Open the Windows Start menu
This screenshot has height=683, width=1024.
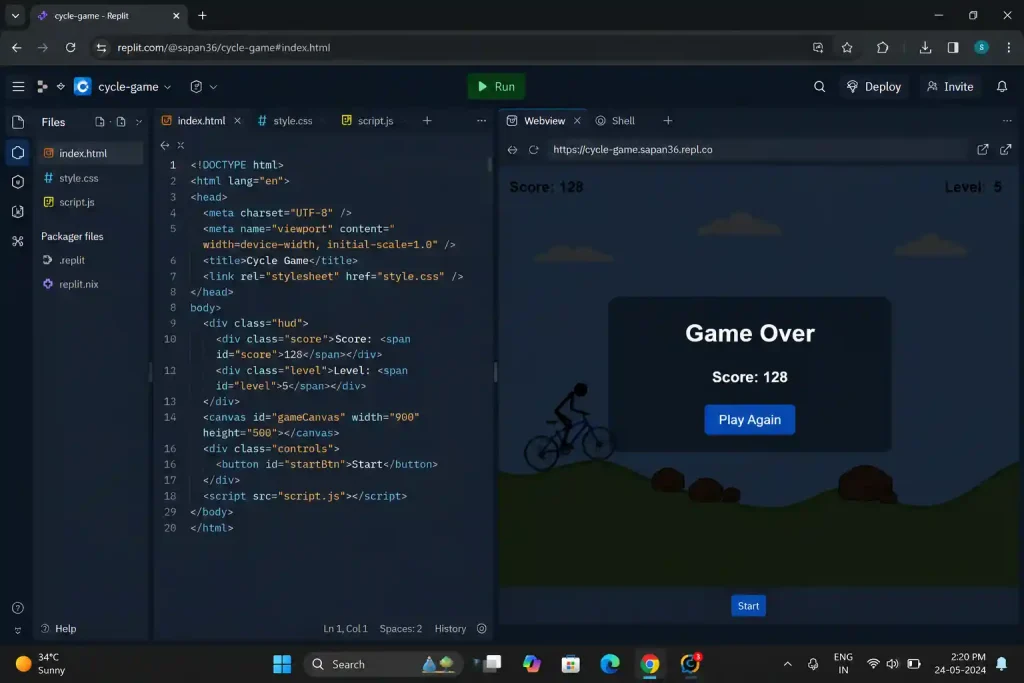pos(282,664)
